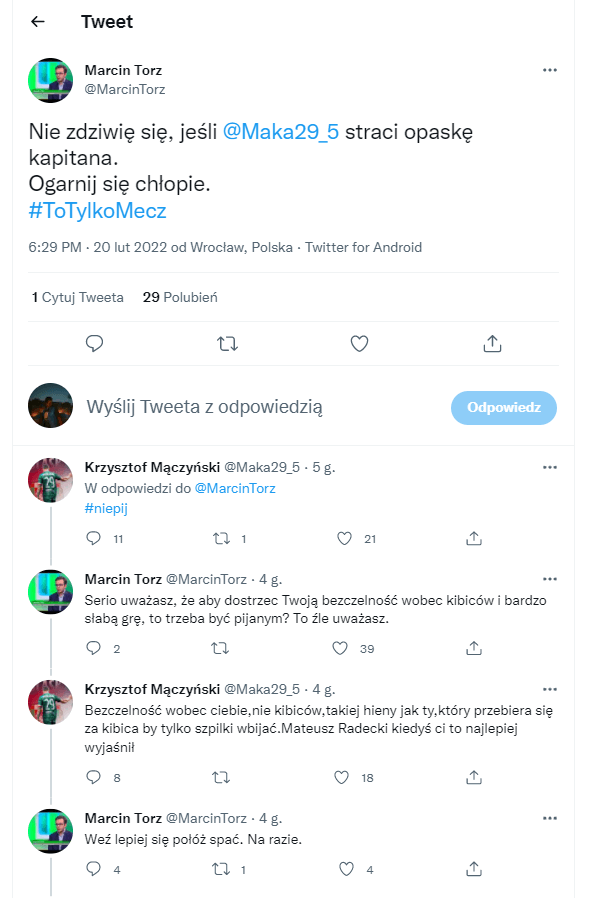Follow the #niepij hashtag link

click(107, 508)
